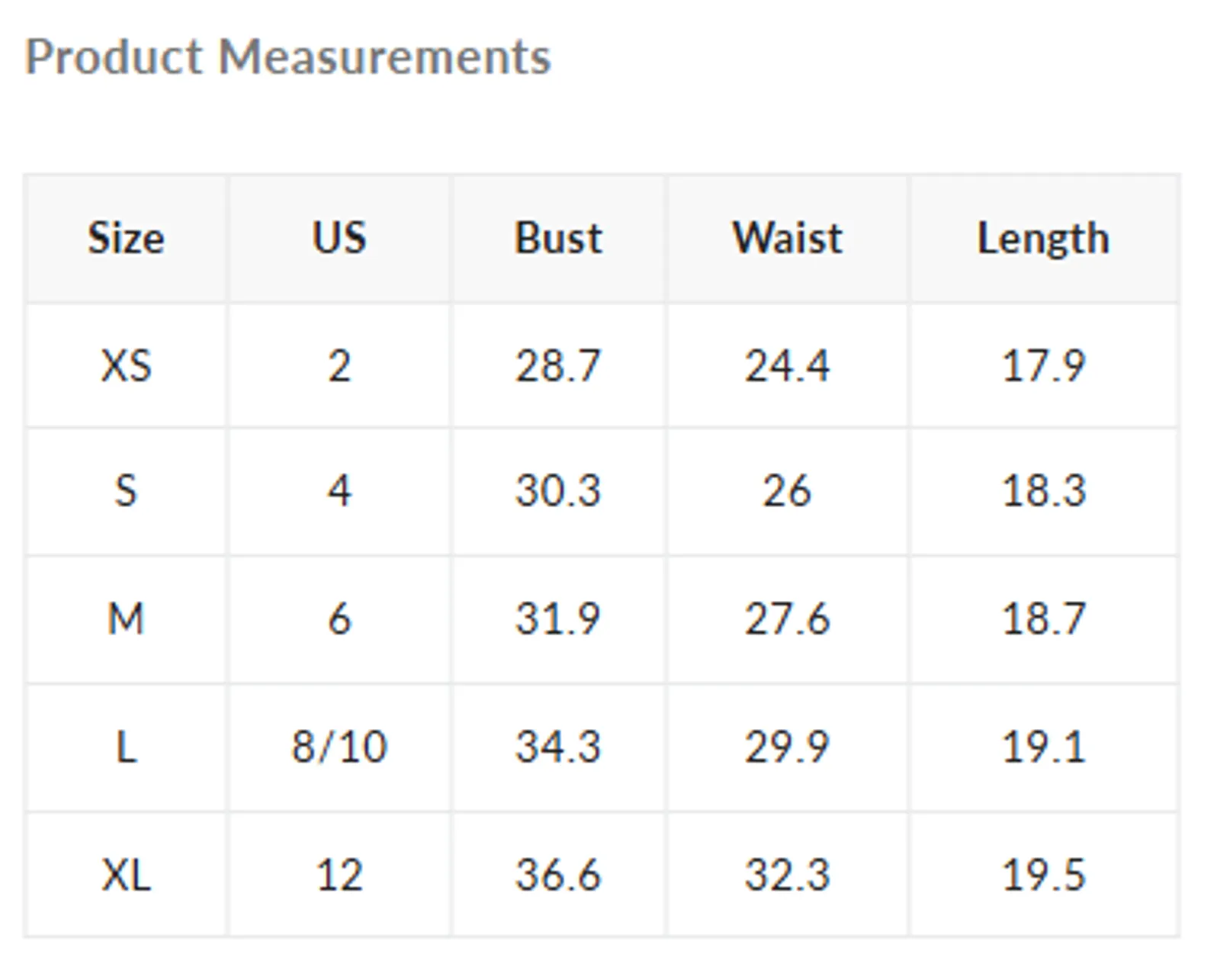Select the 19.5 length value
The width and height of the screenshot is (1220, 980).
click(x=1043, y=875)
